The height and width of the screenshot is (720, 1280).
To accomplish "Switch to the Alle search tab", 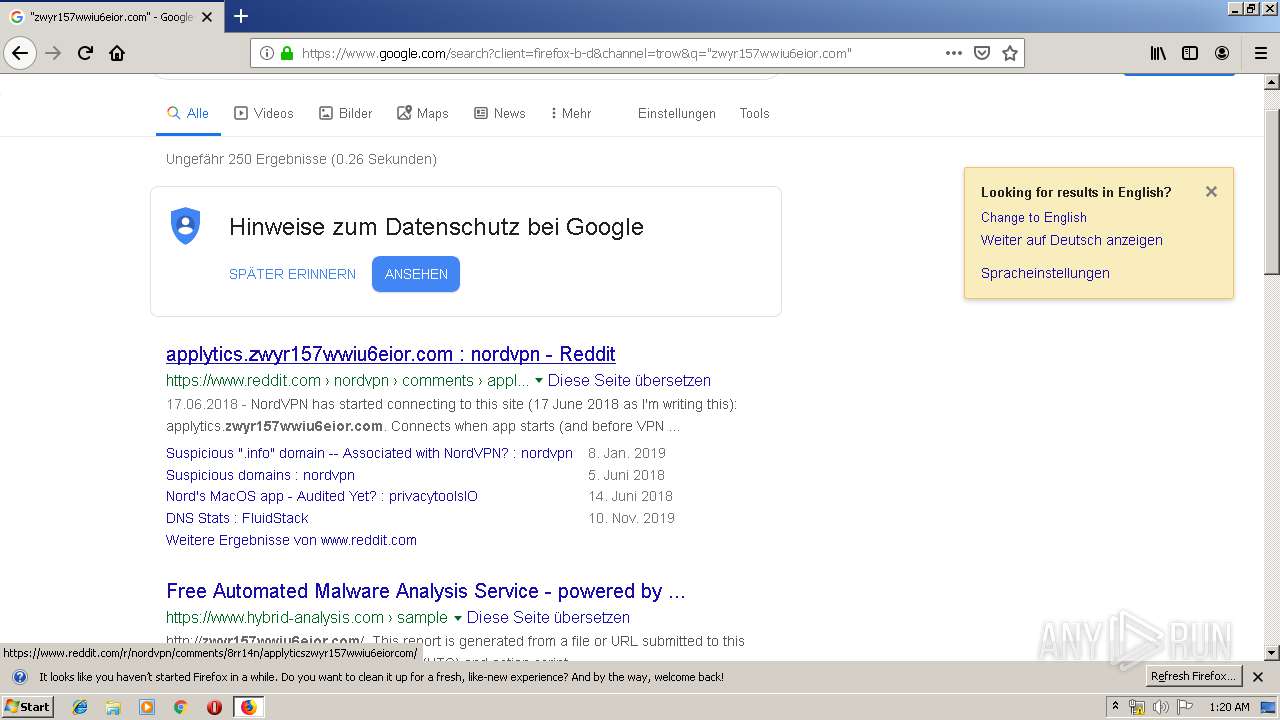I will click(188, 113).
